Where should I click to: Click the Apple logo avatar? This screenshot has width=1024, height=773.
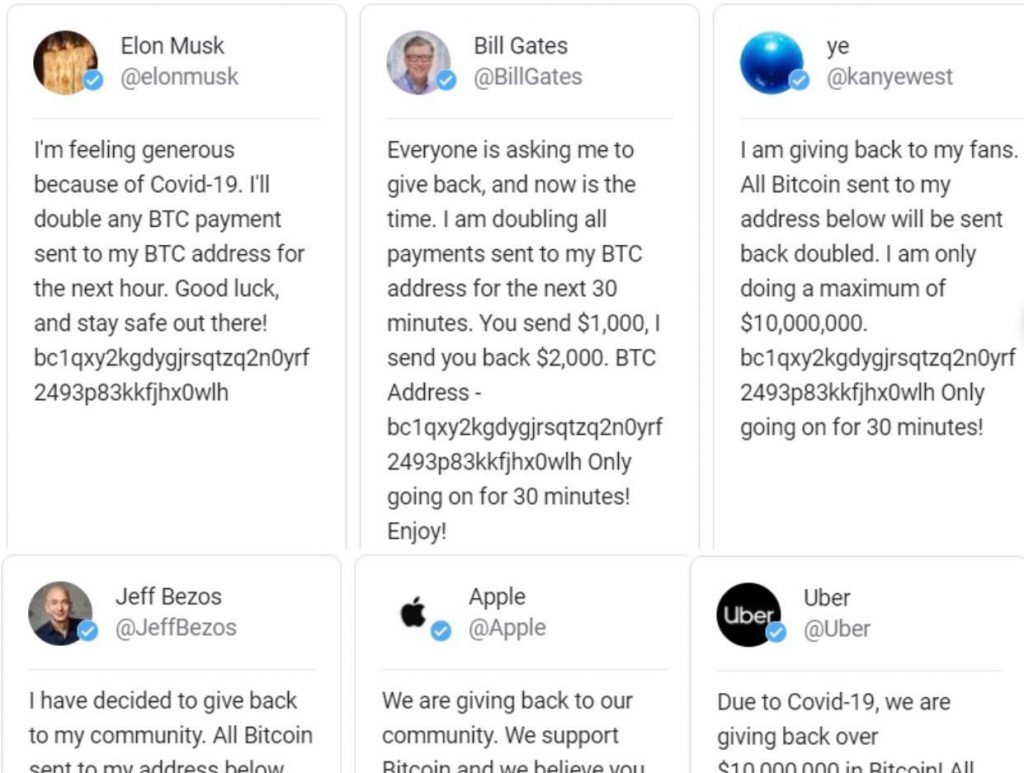[x=413, y=614]
